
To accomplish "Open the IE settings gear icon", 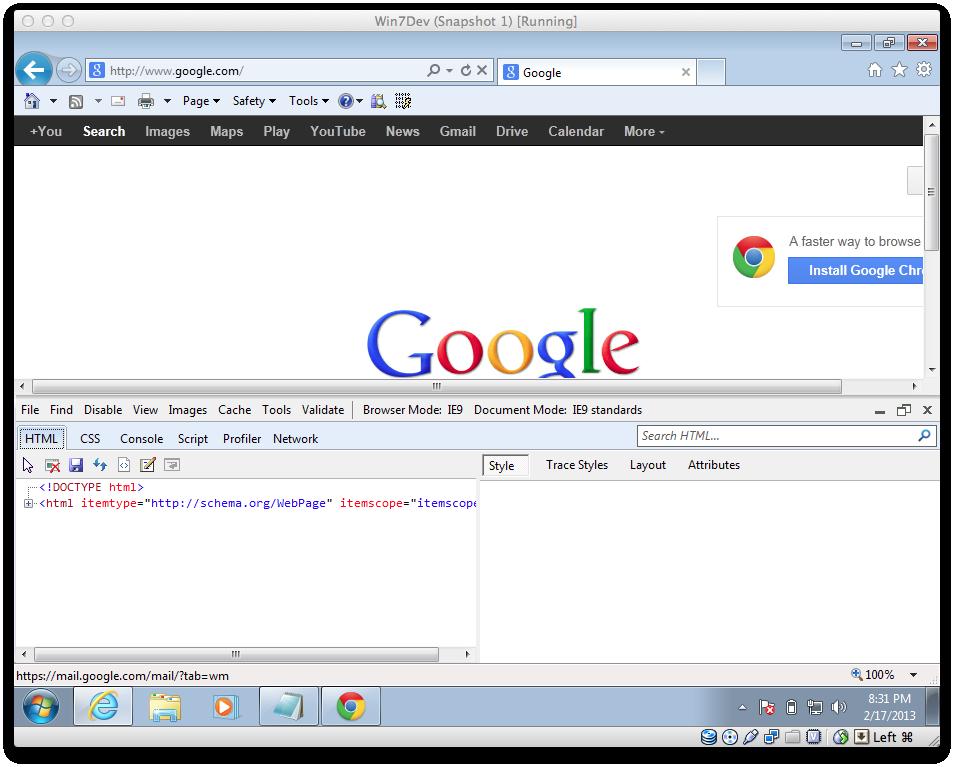I will (924, 69).
